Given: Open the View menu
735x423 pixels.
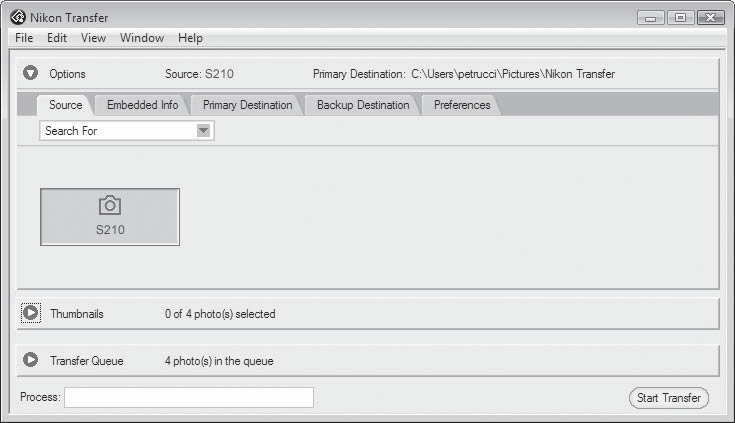Looking at the screenshot, I should point(93,38).
